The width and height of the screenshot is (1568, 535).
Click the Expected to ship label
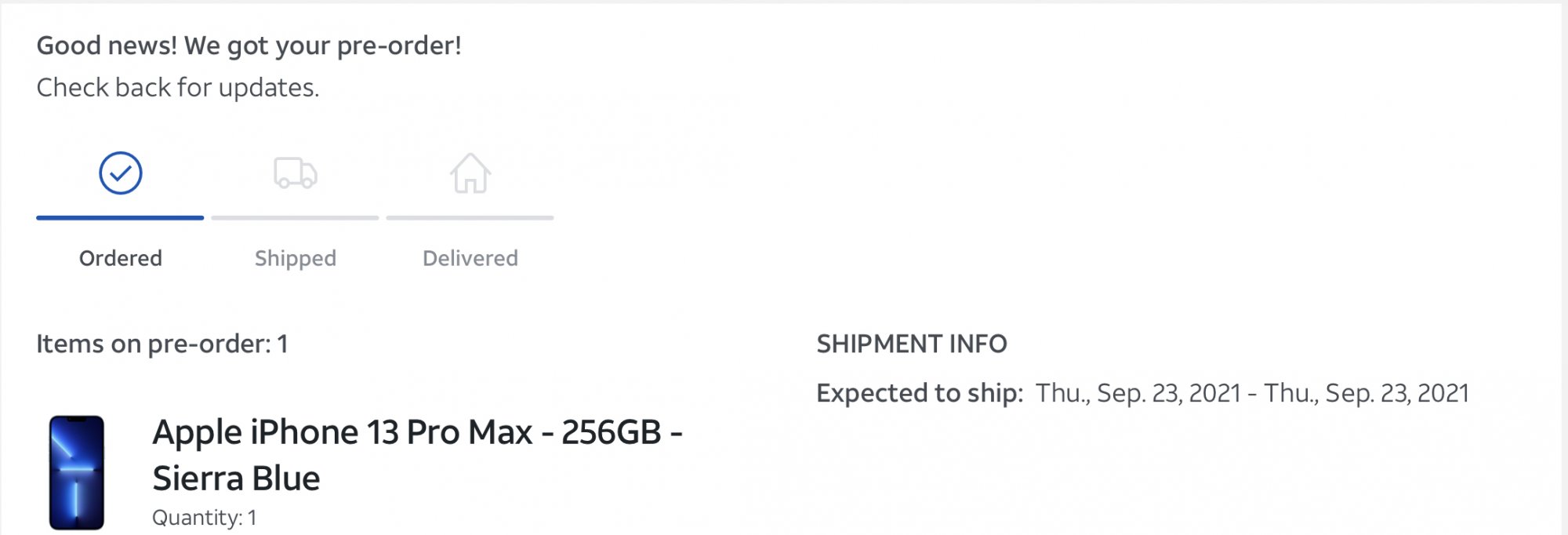920,393
